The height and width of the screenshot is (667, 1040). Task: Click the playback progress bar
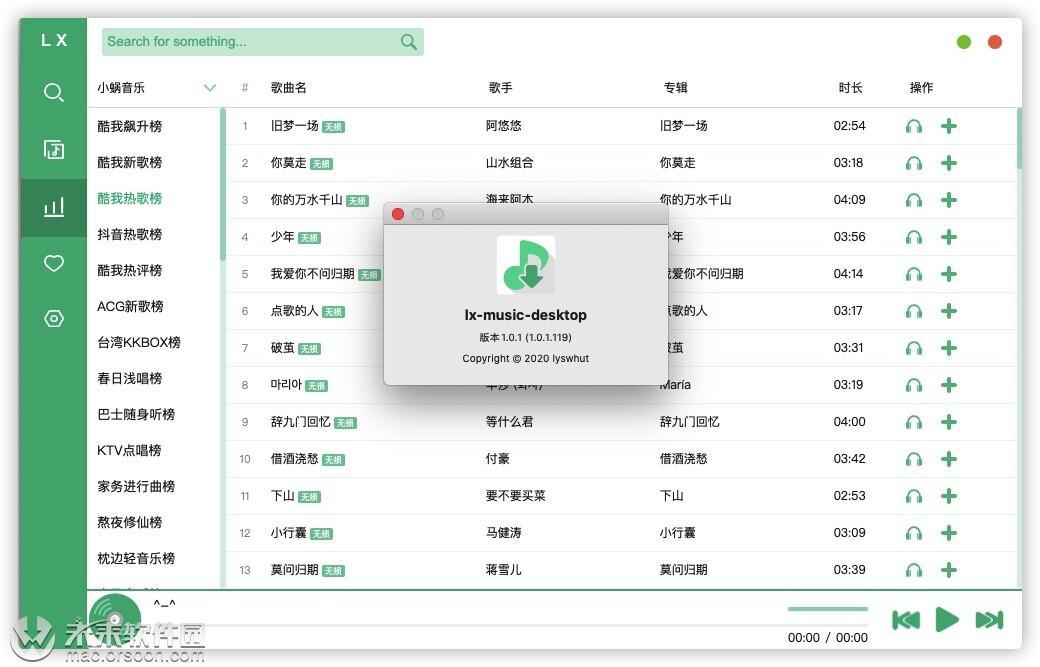(826, 608)
